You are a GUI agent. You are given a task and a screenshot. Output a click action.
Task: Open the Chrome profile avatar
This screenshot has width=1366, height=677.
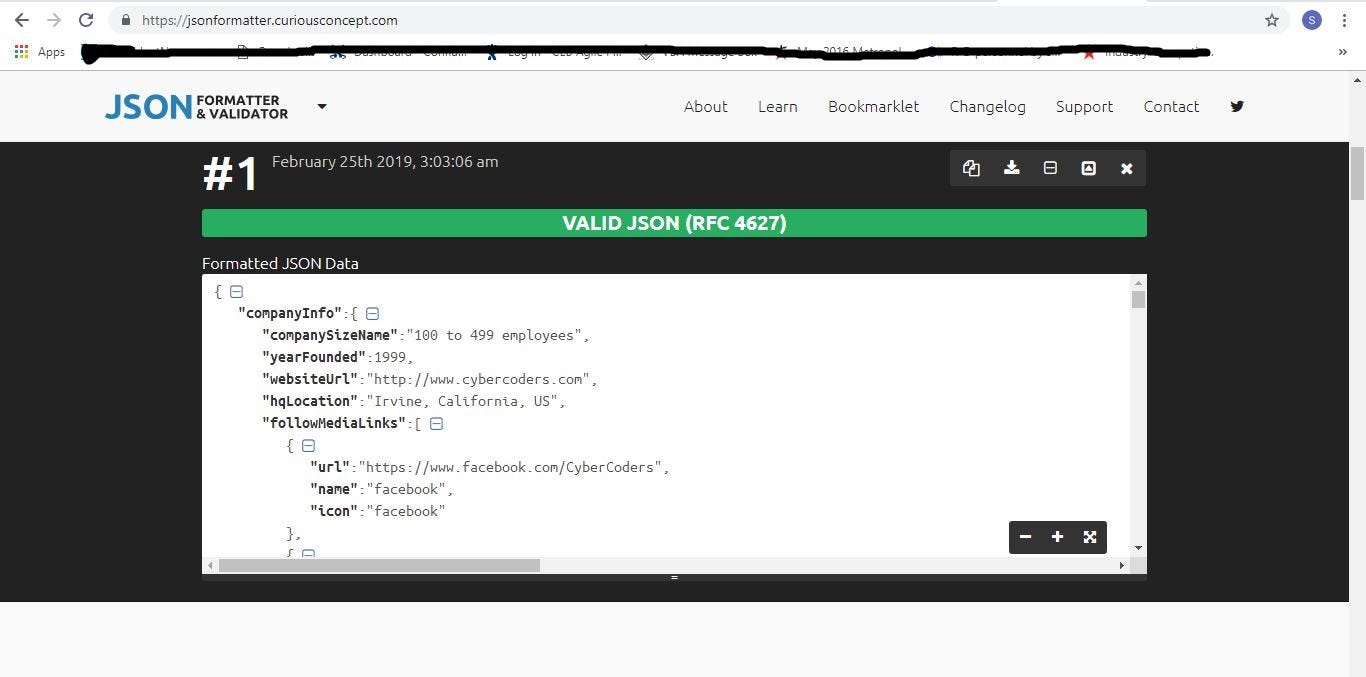(1311, 20)
